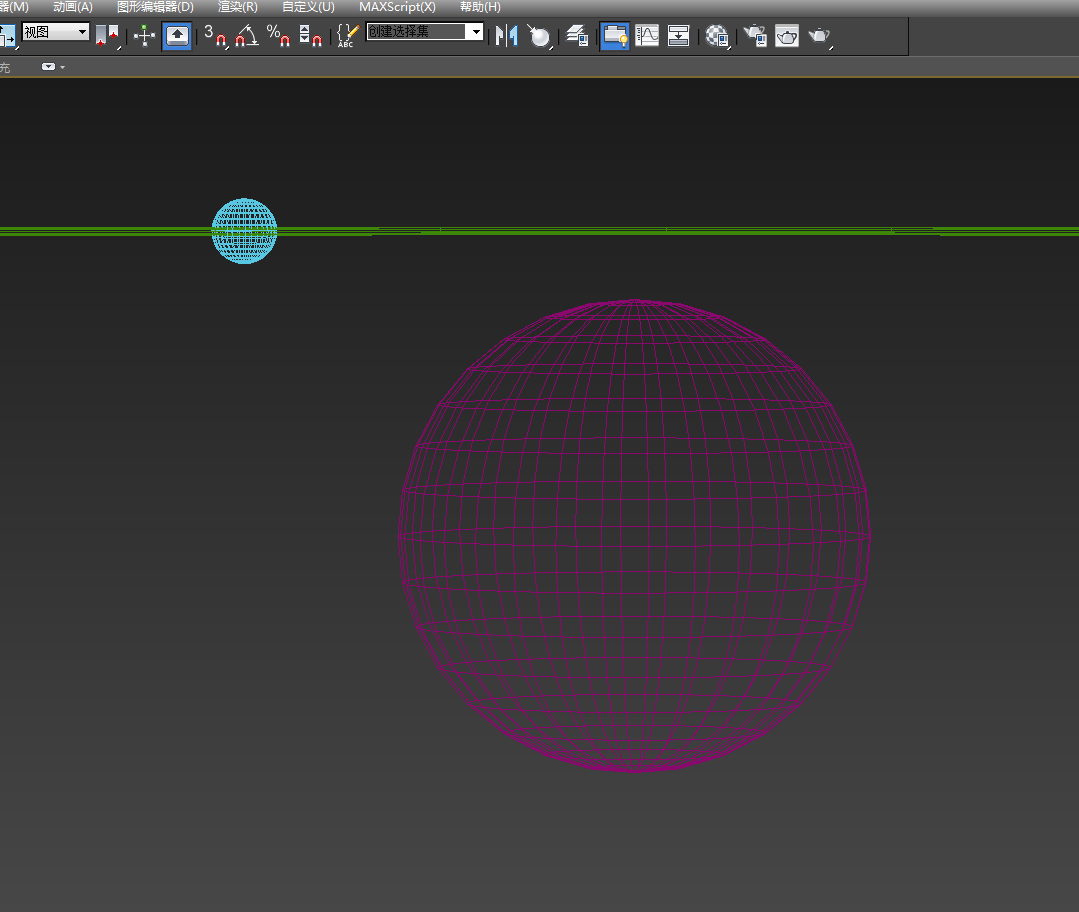This screenshot has height=912, width=1079.
Task: Show the Rendered Frame Window
Action: (x=787, y=36)
